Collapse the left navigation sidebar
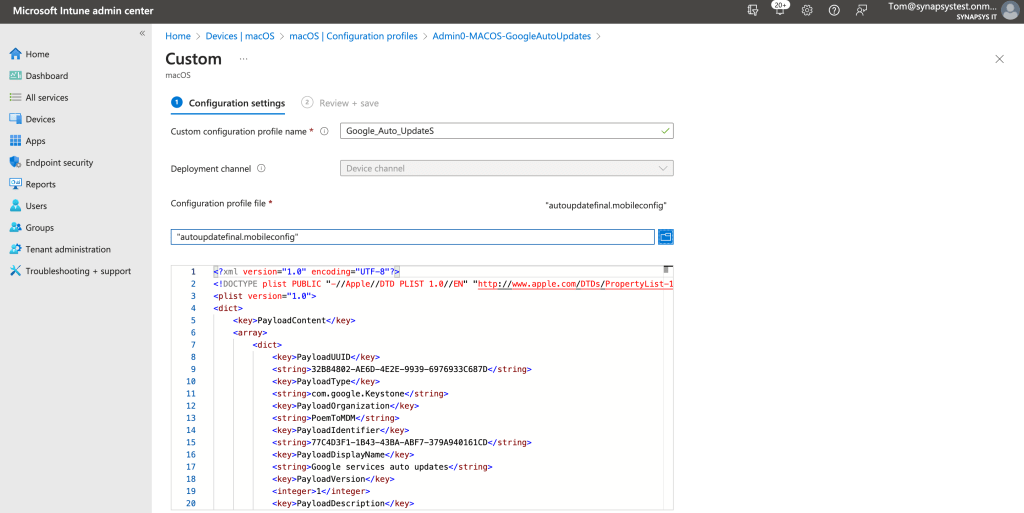The width and height of the screenshot is (1024, 513). pos(142,34)
